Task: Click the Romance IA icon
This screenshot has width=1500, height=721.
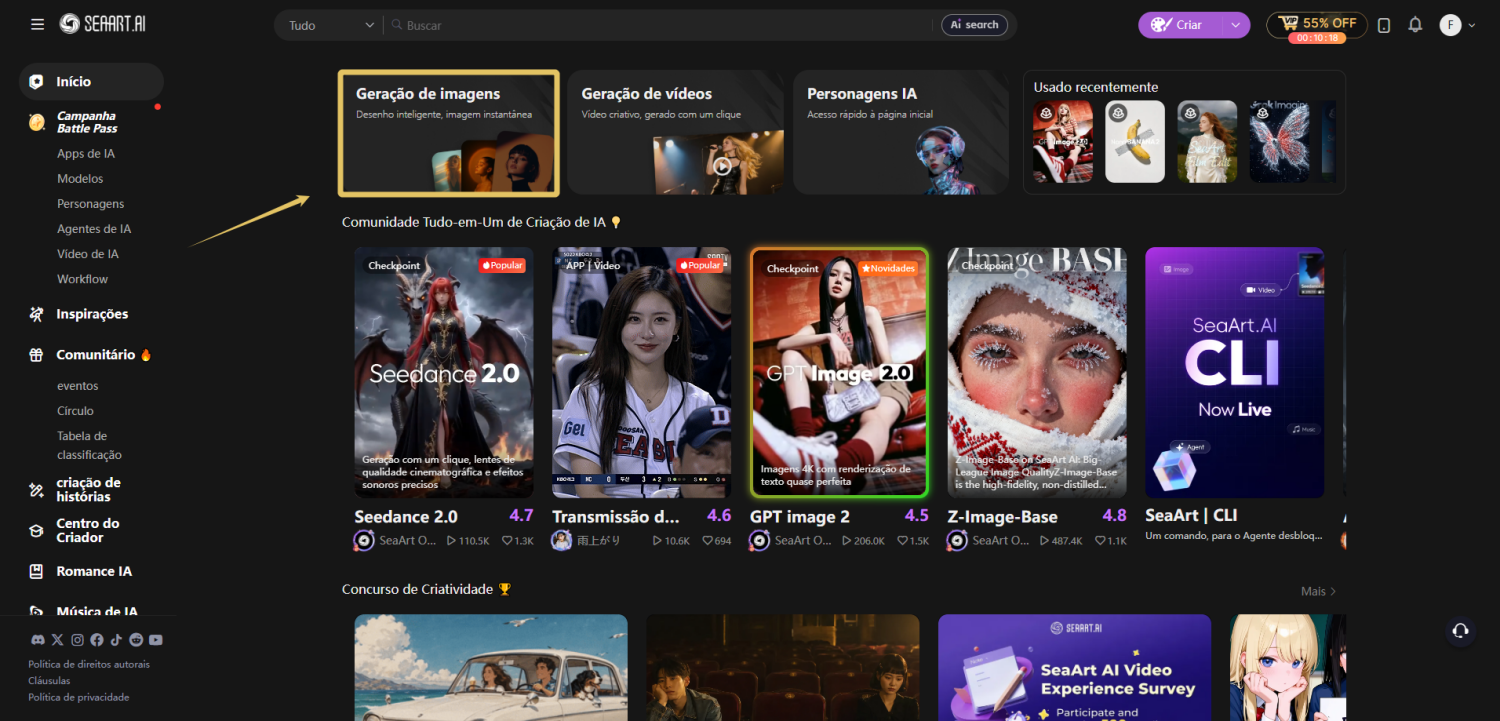Action: (36, 572)
